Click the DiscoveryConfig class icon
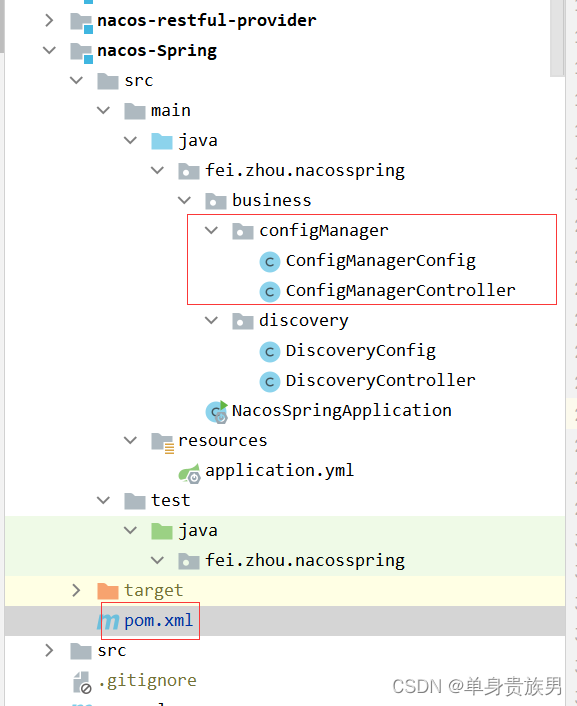Screen dimensions: 577x706 point(270,352)
